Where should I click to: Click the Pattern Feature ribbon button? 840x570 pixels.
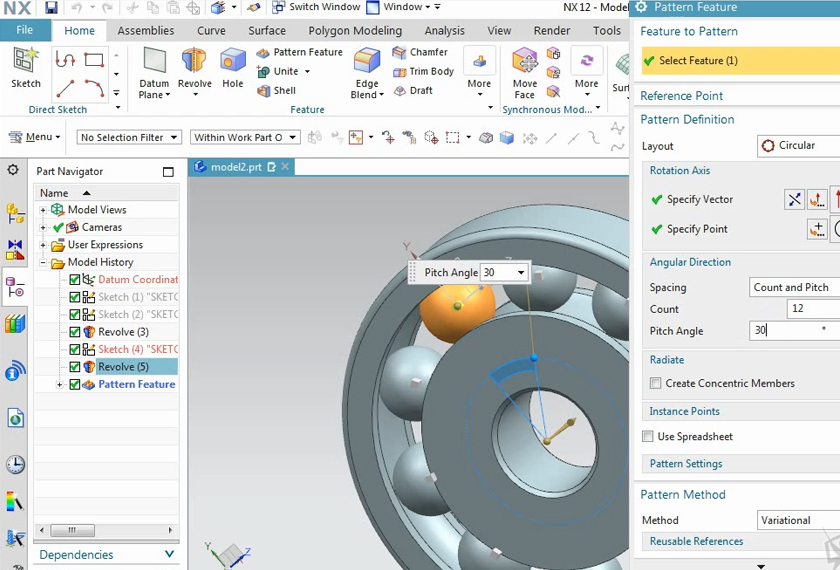299,52
